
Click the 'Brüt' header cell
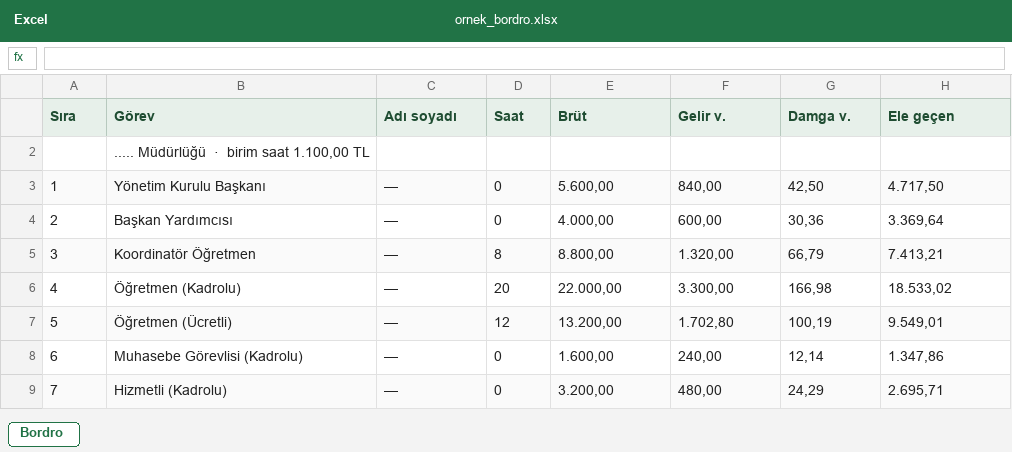pyautogui.click(x=611, y=118)
